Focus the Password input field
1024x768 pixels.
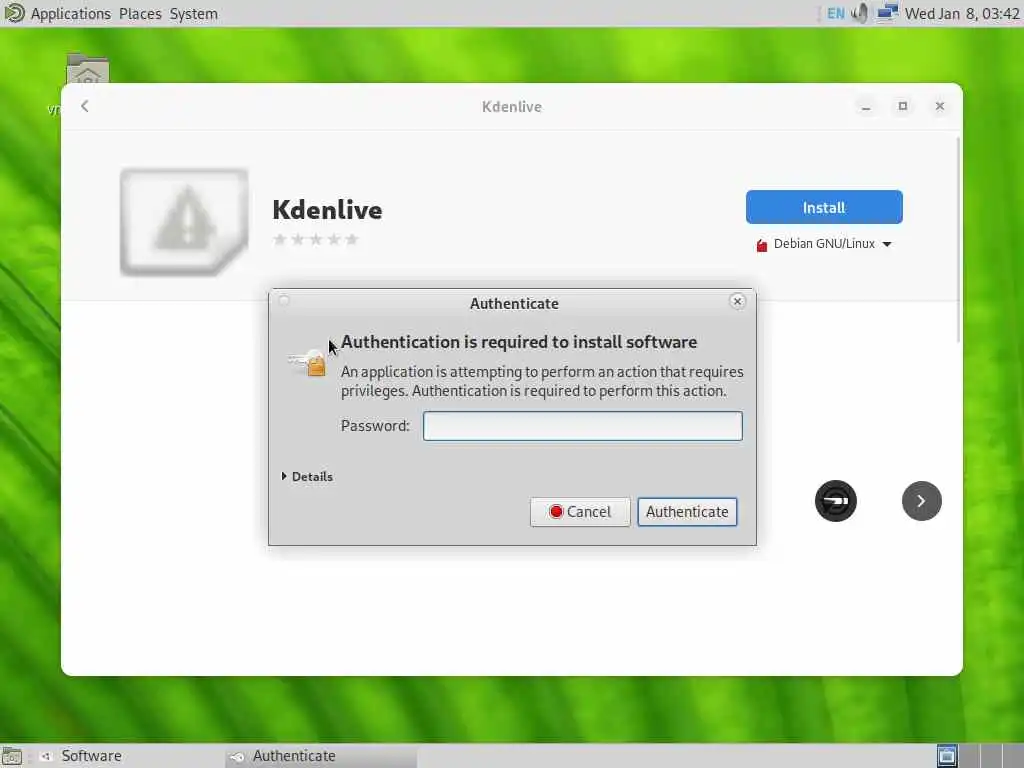[583, 426]
